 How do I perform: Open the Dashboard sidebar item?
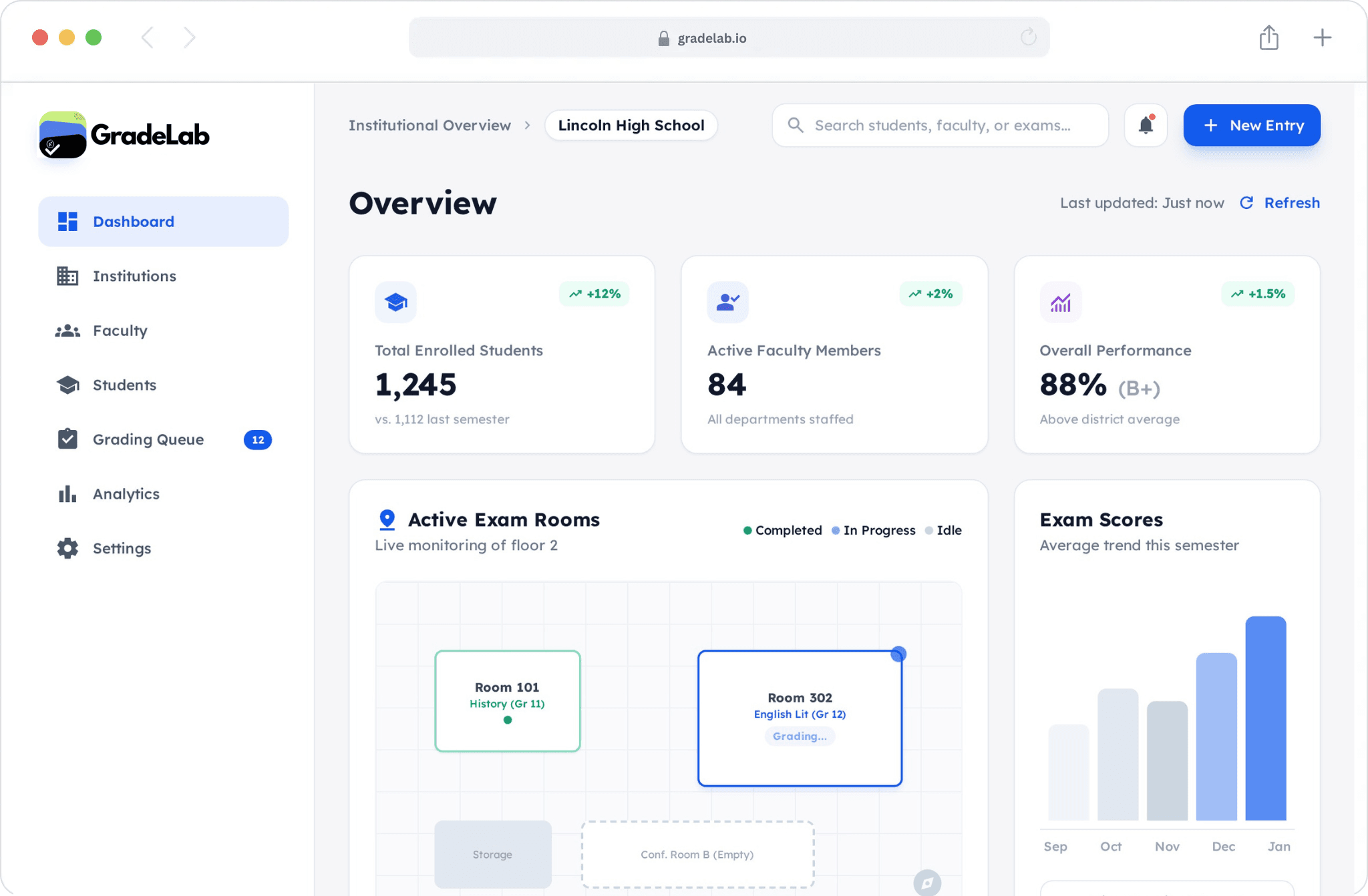click(163, 222)
